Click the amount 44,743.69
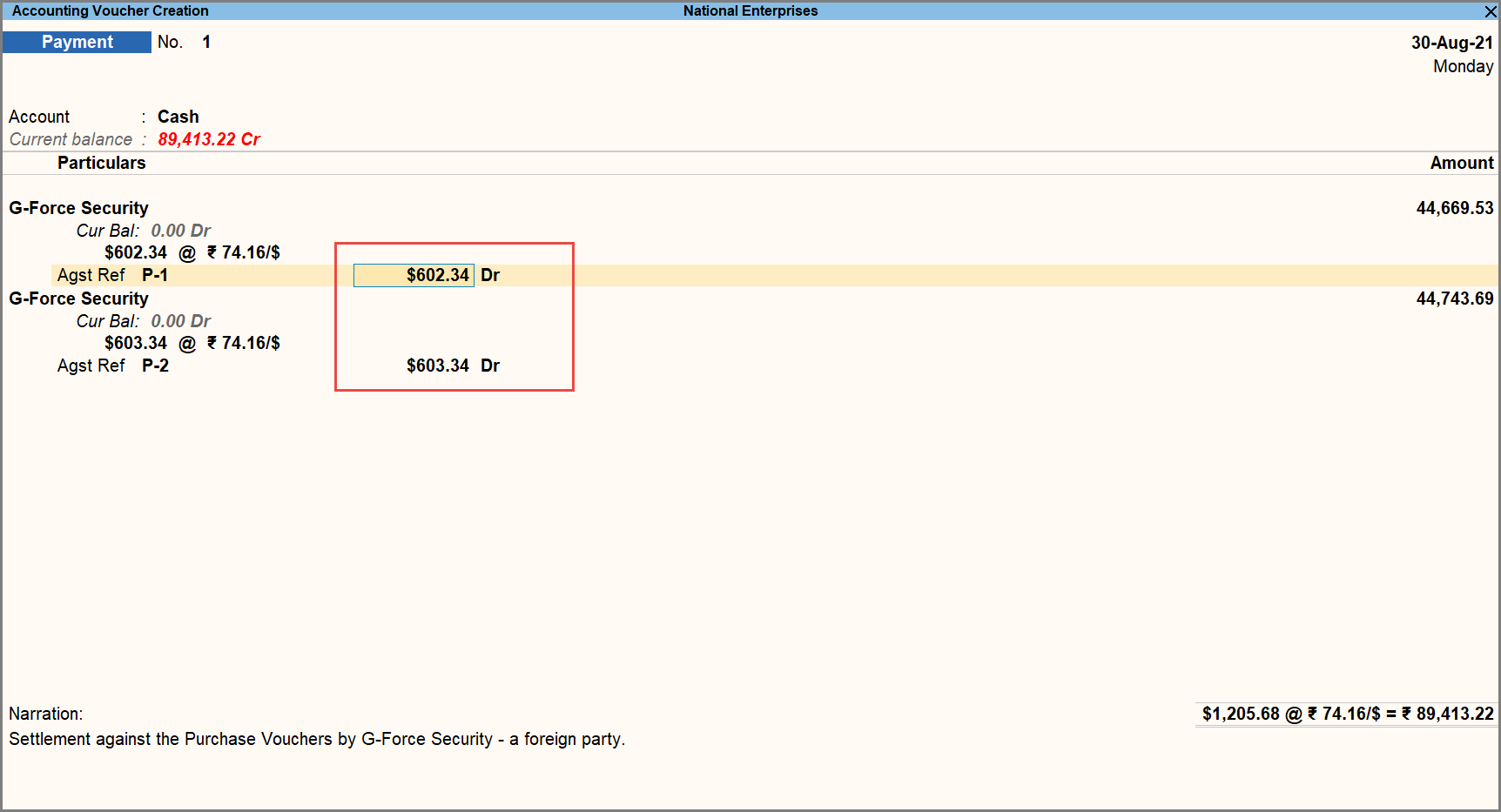 [x=1454, y=299]
